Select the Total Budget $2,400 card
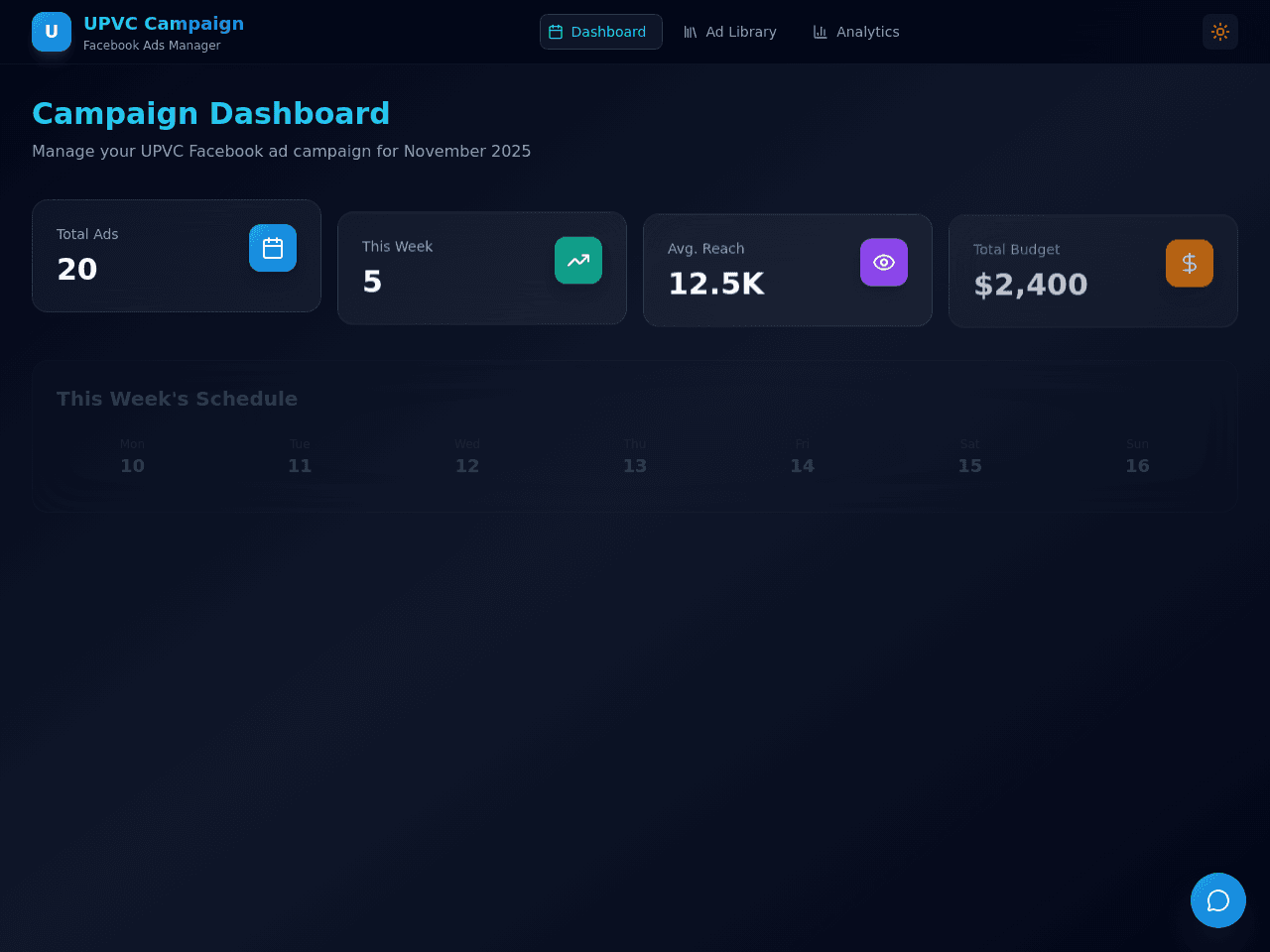The height and width of the screenshot is (952, 1270). tap(1093, 271)
